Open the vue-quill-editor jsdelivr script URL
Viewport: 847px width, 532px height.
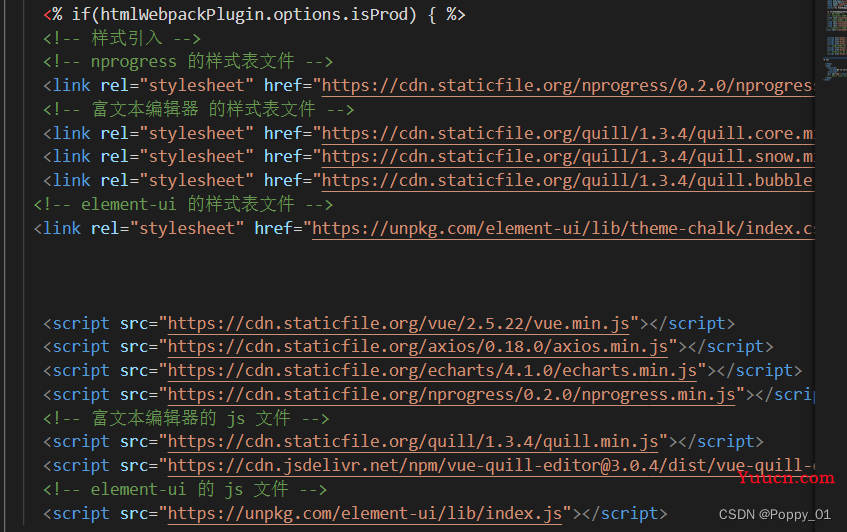[491, 466]
